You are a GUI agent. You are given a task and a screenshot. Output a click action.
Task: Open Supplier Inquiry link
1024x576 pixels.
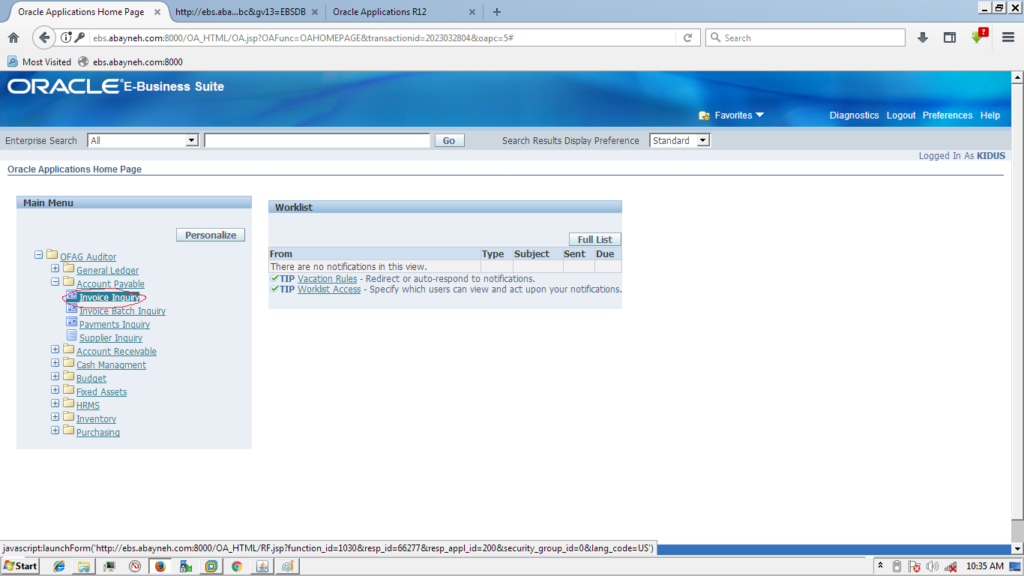click(x=110, y=338)
